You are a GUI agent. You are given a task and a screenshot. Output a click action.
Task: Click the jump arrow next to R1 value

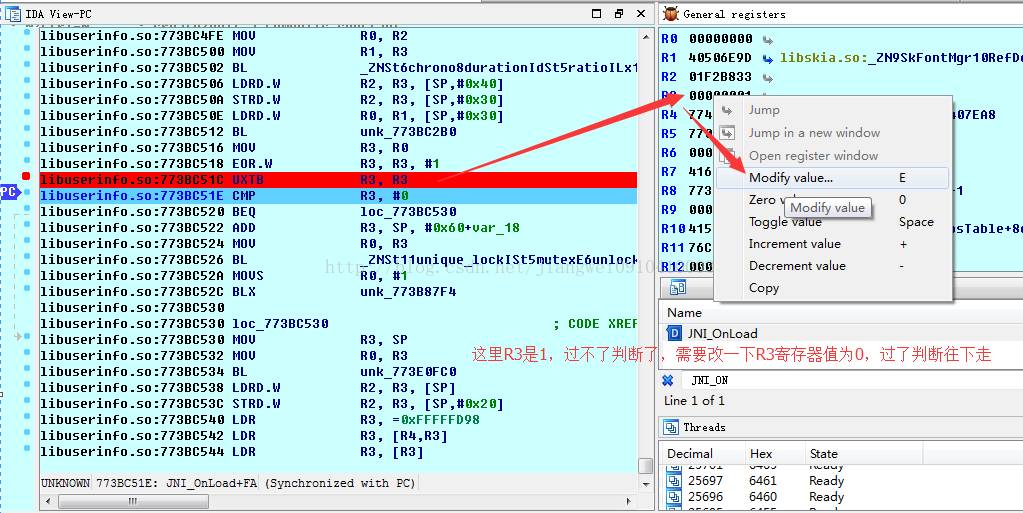click(x=767, y=59)
